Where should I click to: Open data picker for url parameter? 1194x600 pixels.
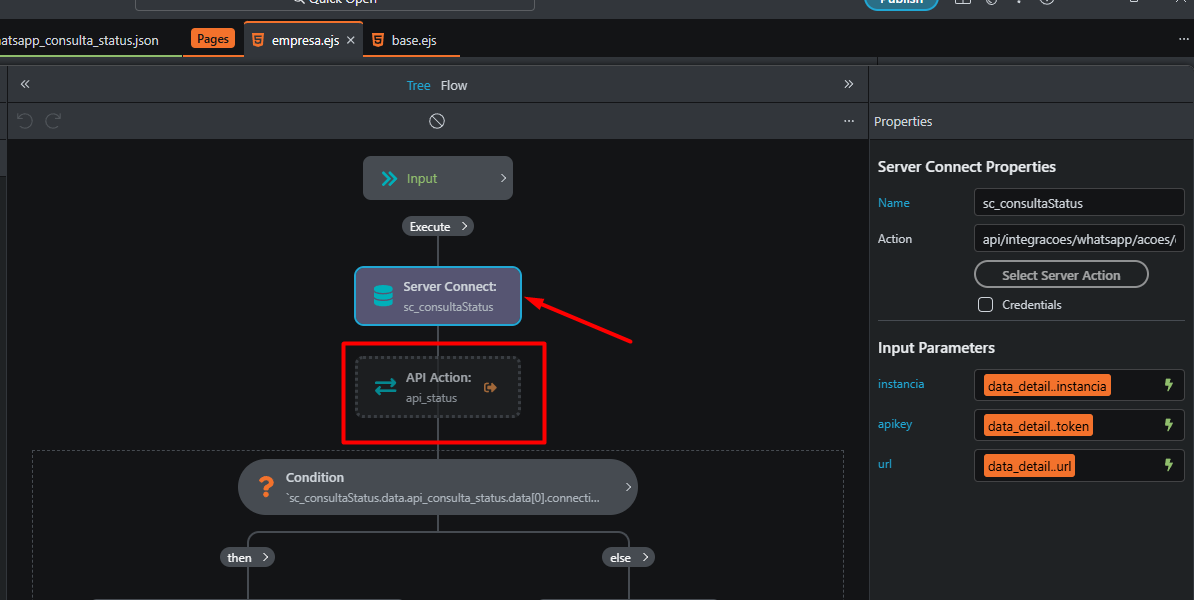pyautogui.click(x=1167, y=465)
